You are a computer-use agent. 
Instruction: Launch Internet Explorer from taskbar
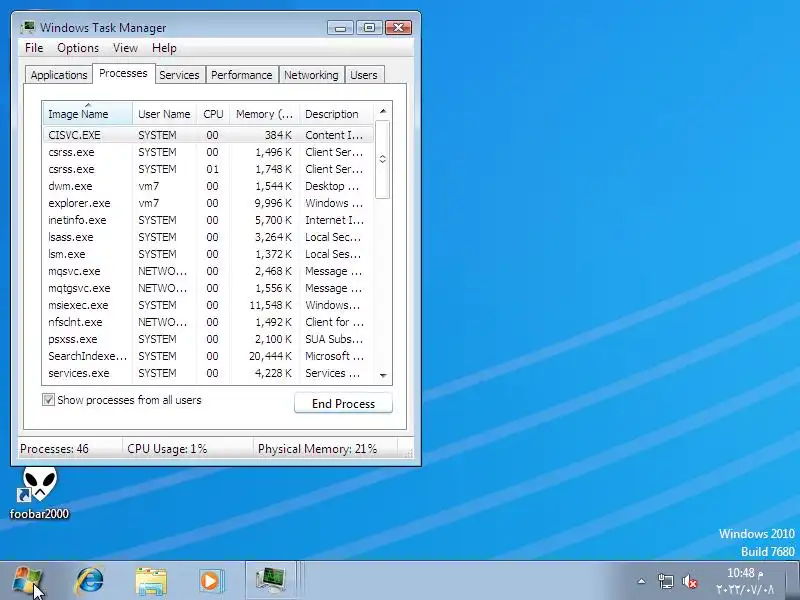tap(90, 581)
